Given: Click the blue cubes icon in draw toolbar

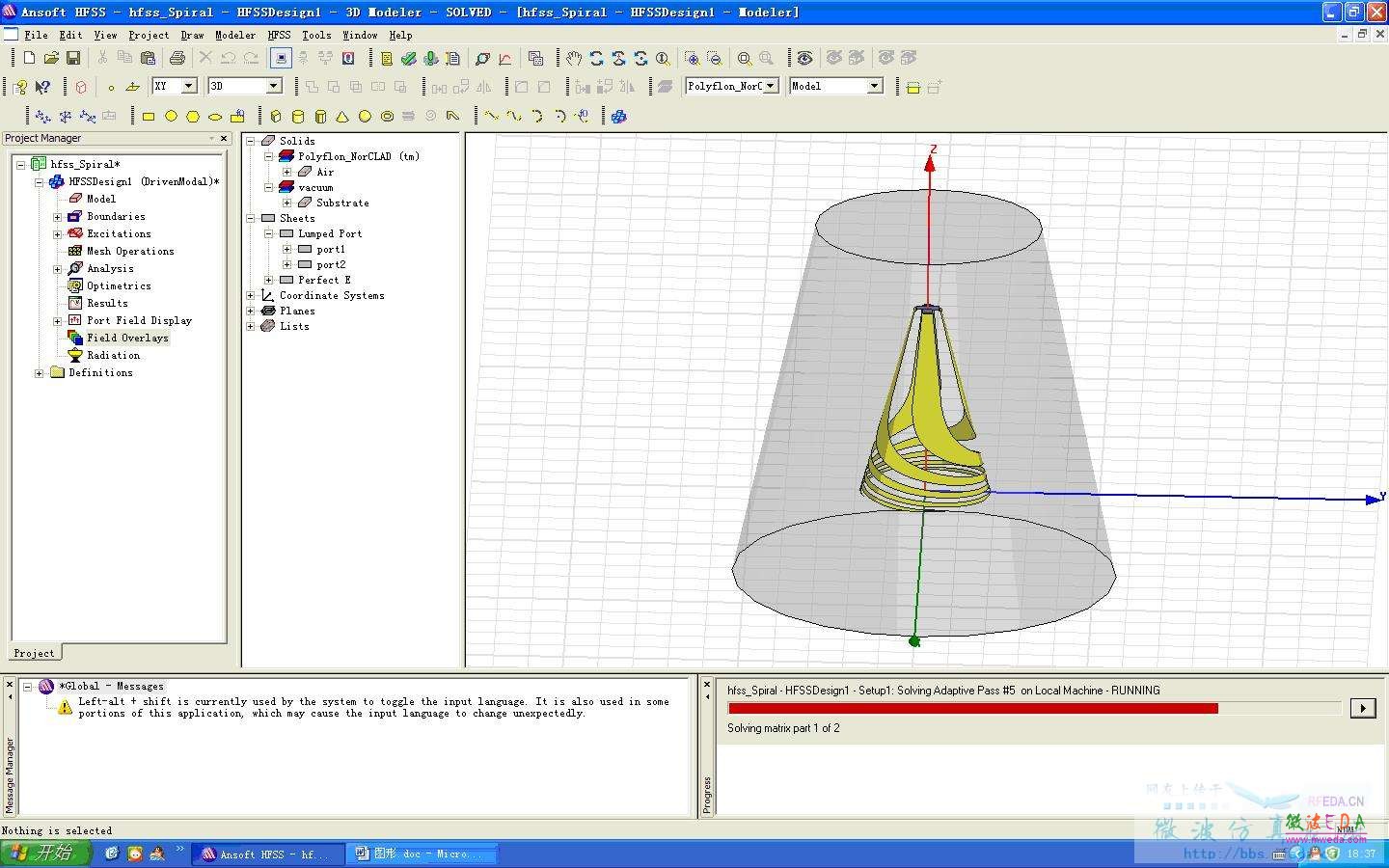Looking at the screenshot, I should (x=619, y=117).
